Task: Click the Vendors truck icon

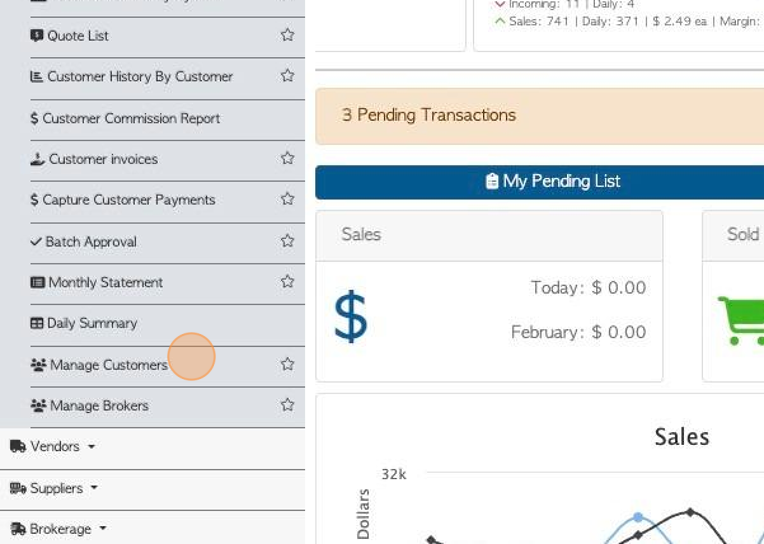Action: (x=18, y=446)
